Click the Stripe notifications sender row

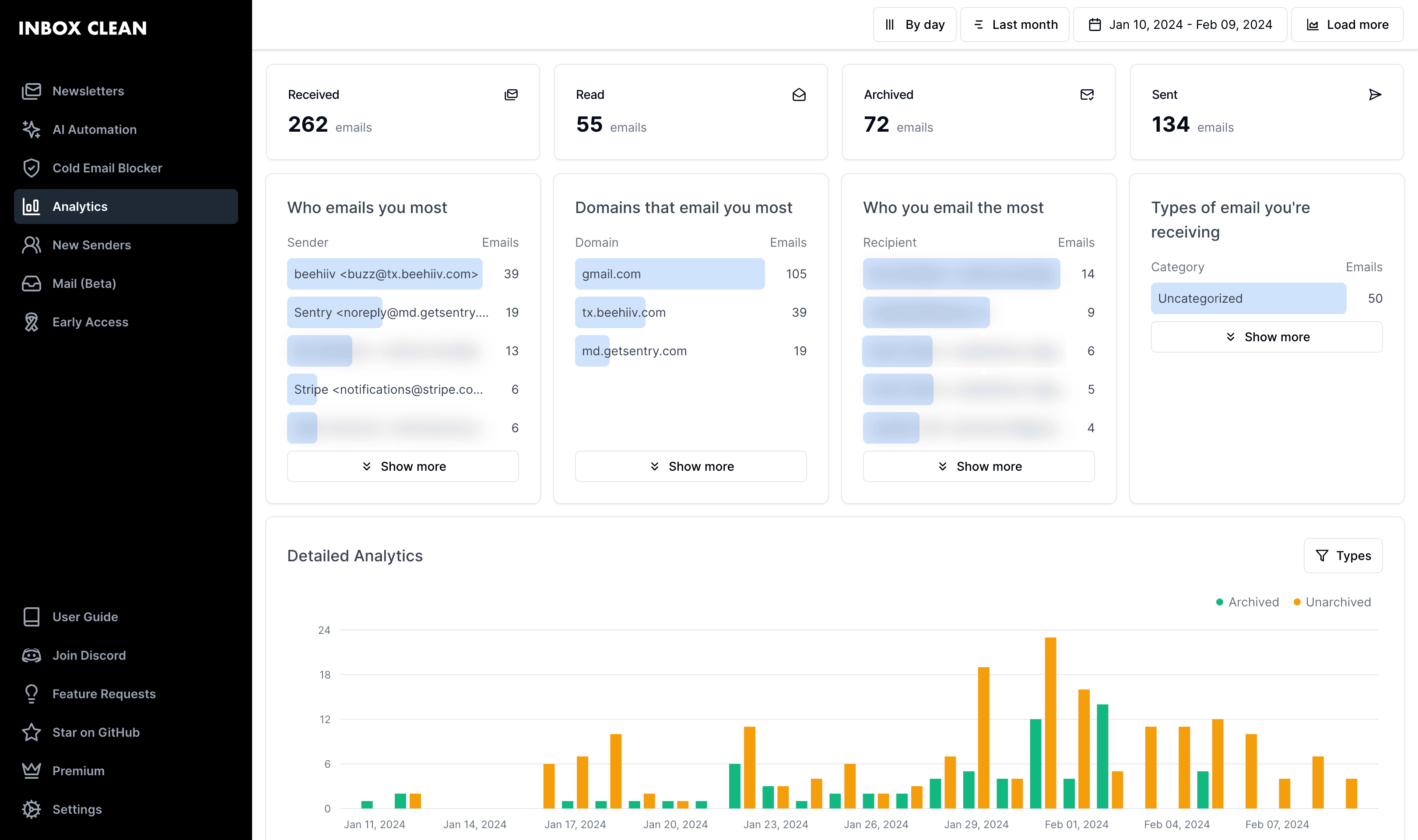pos(403,389)
